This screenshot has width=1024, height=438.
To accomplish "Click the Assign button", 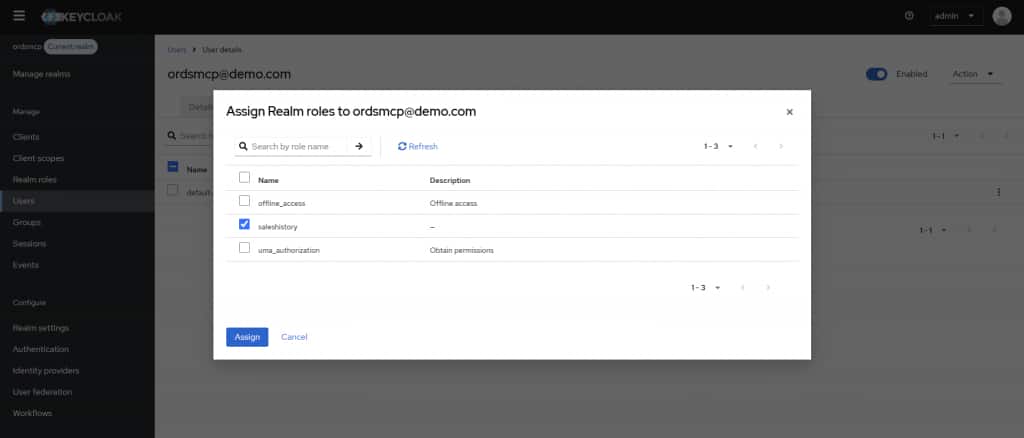I will coord(247,337).
